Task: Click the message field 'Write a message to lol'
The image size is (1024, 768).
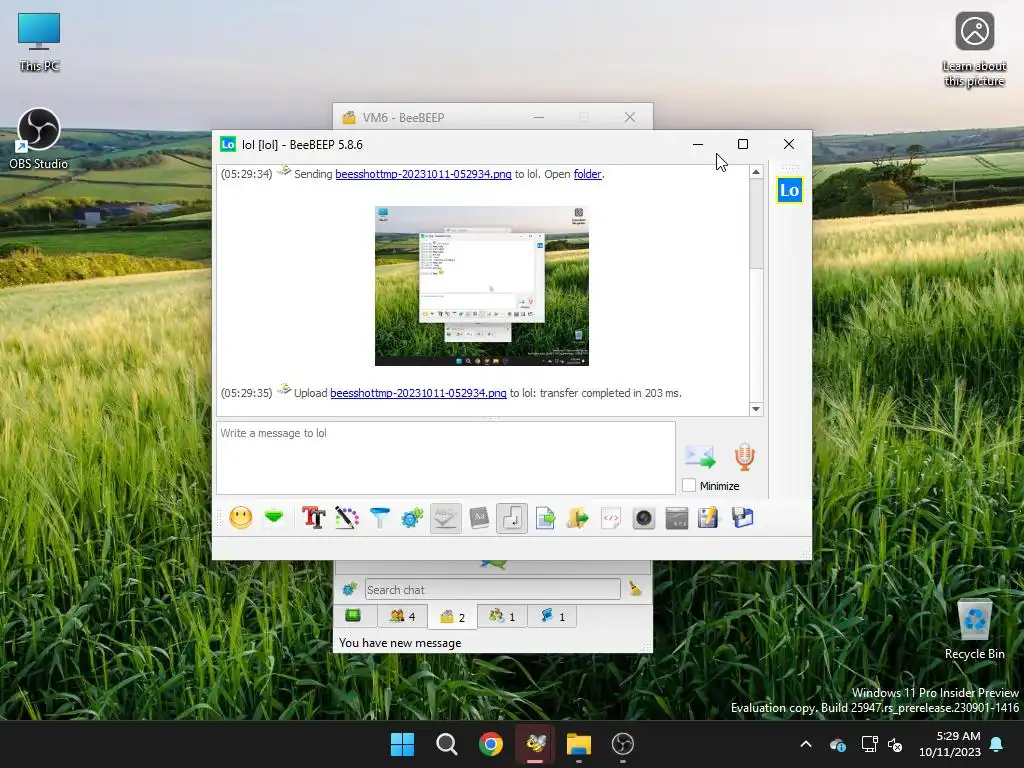Action: (x=446, y=458)
